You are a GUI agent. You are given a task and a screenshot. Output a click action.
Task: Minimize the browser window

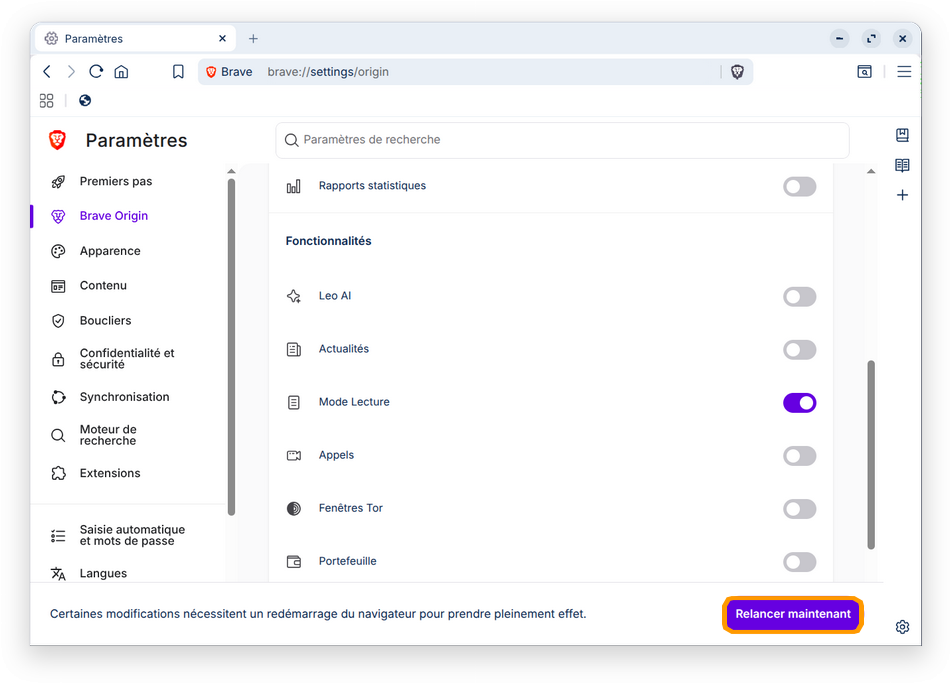point(839,39)
